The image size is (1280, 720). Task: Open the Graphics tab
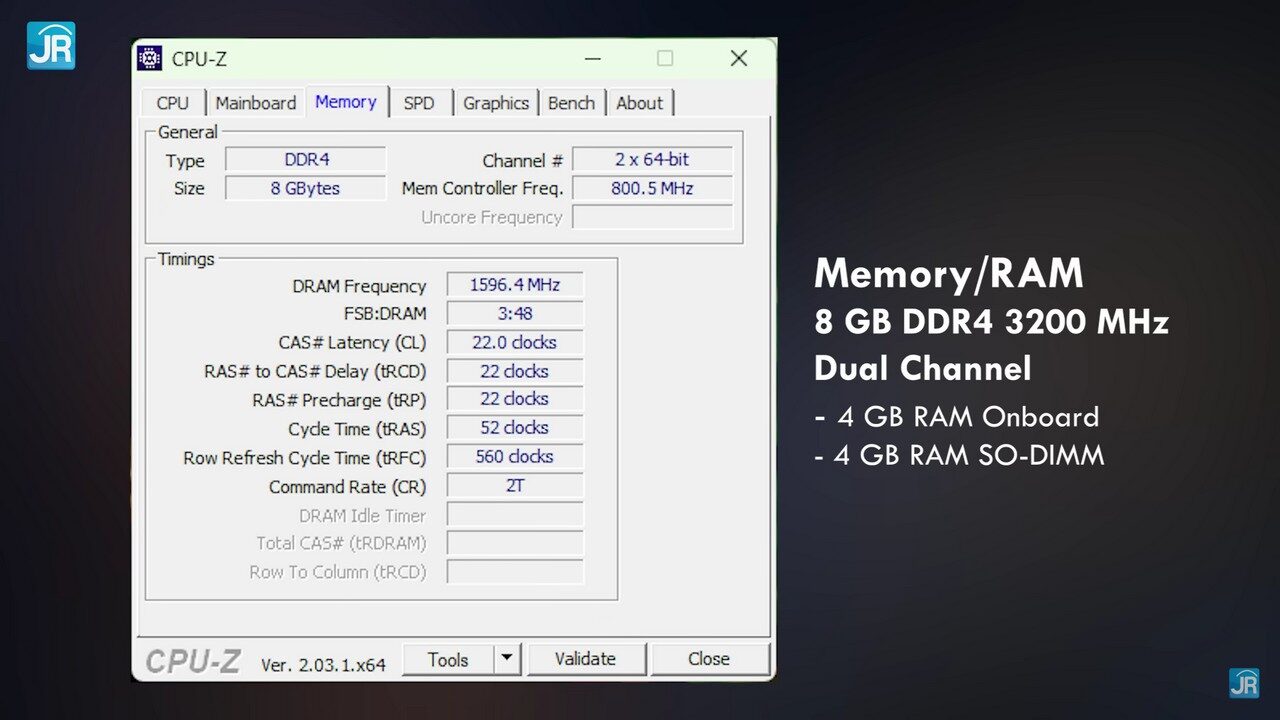[x=496, y=102]
